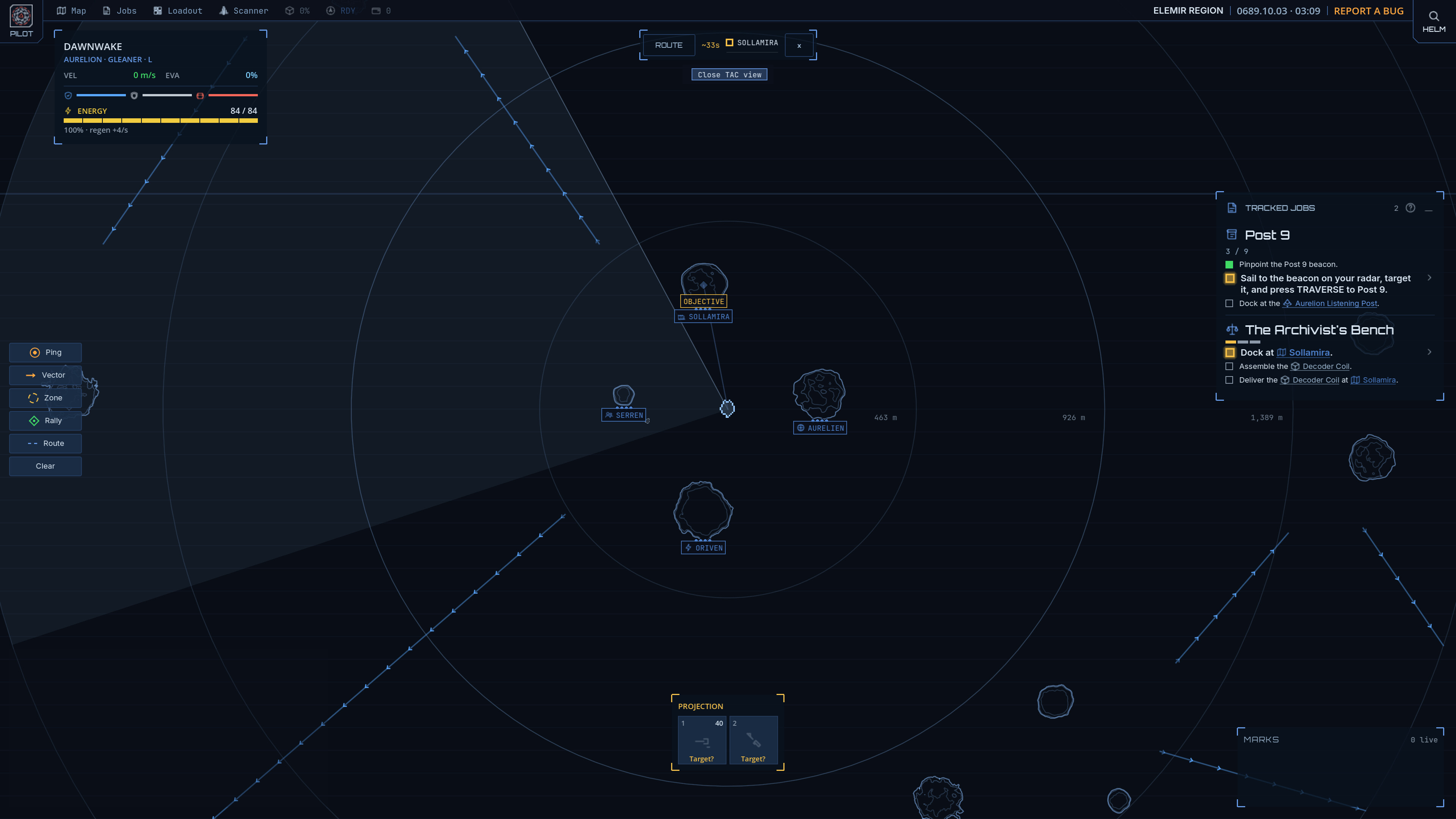Image resolution: width=1456 pixels, height=819 pixels.
Task: Select the Vector marker tool
Action: (x=45, y=375)
